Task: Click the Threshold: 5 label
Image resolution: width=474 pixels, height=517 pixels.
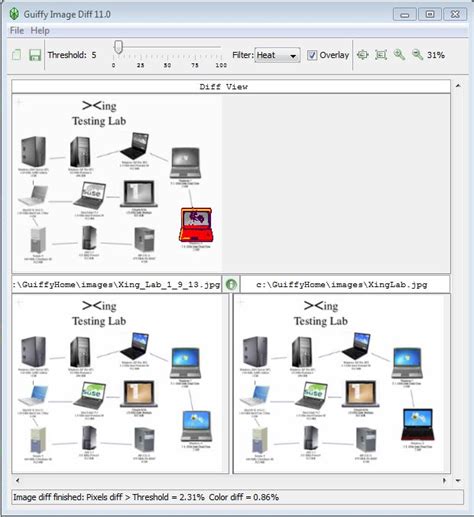Action: point(72,55)
